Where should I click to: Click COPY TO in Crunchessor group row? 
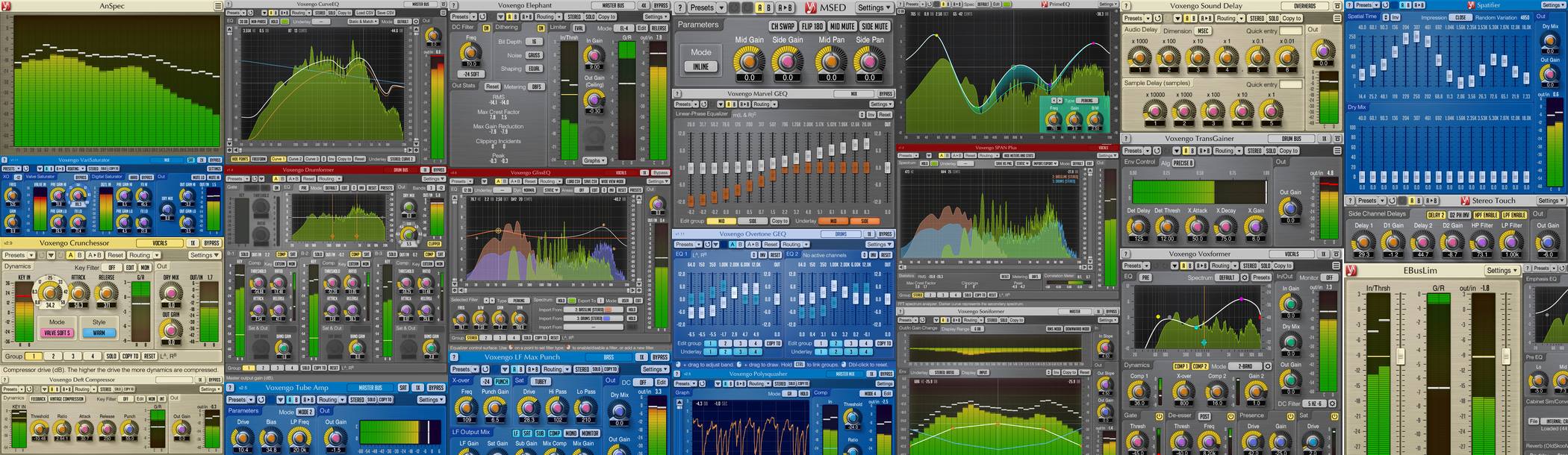[x=131, y=357]
